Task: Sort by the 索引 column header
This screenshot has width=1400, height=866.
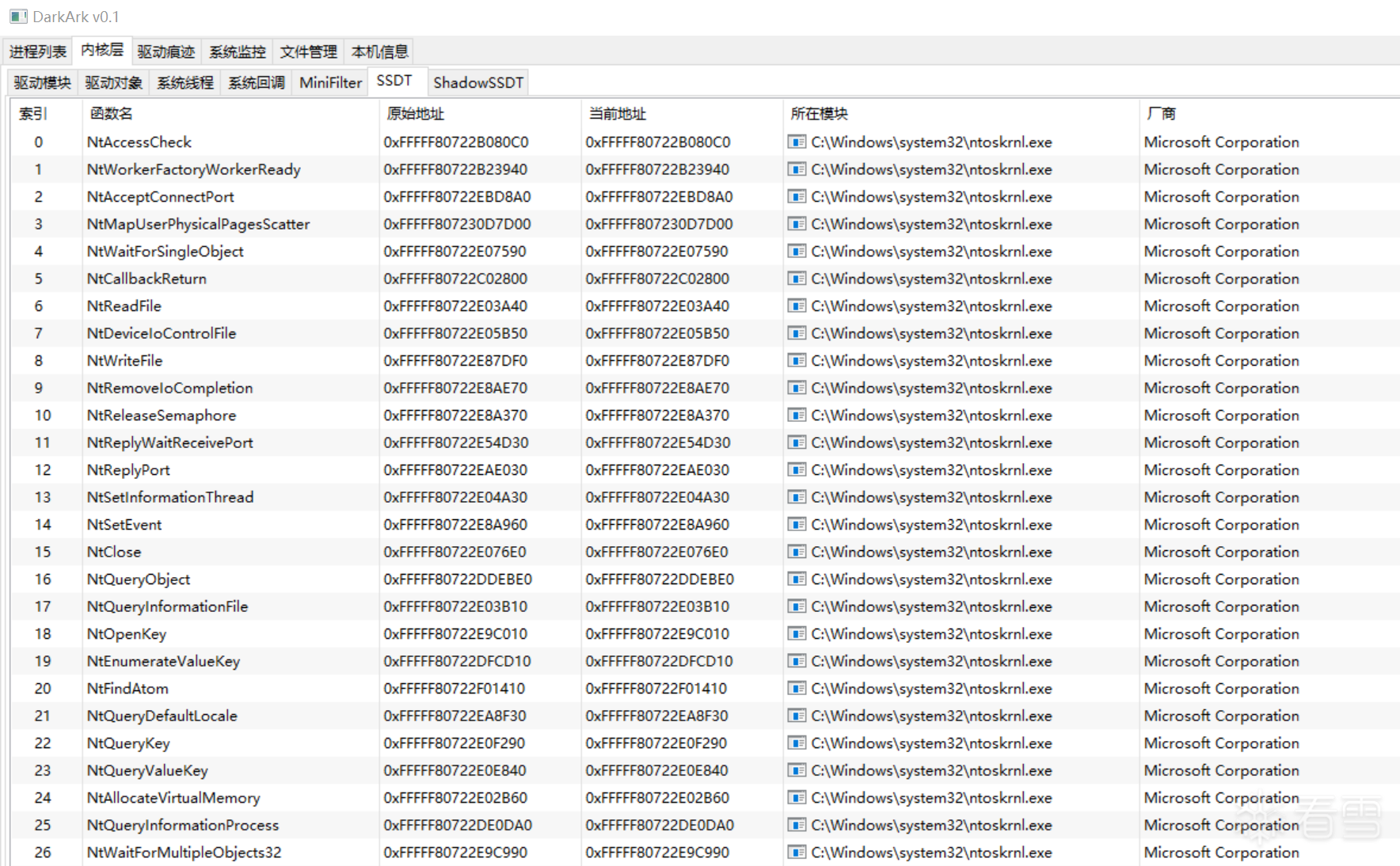Action: click(46, 114)
